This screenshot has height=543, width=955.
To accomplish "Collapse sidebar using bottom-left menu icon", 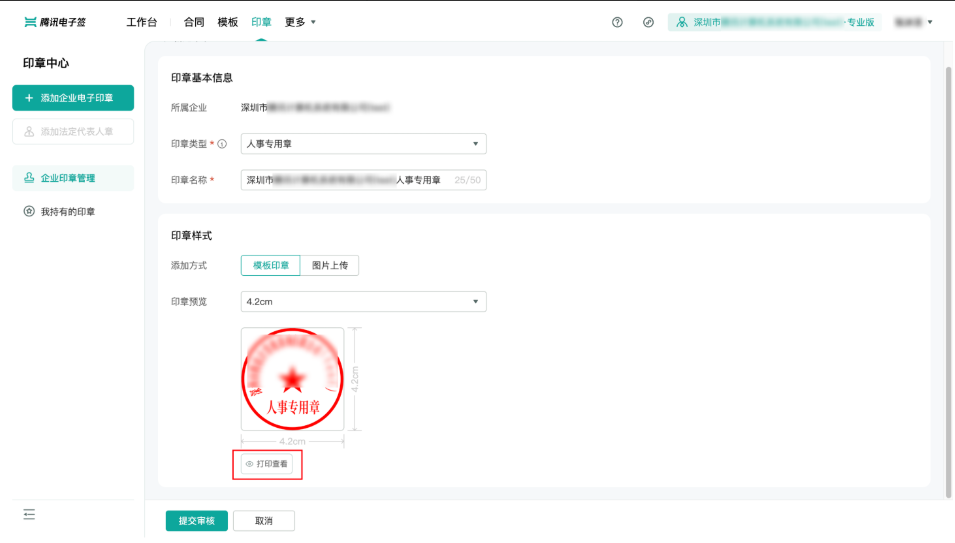I will click(29, 514).
